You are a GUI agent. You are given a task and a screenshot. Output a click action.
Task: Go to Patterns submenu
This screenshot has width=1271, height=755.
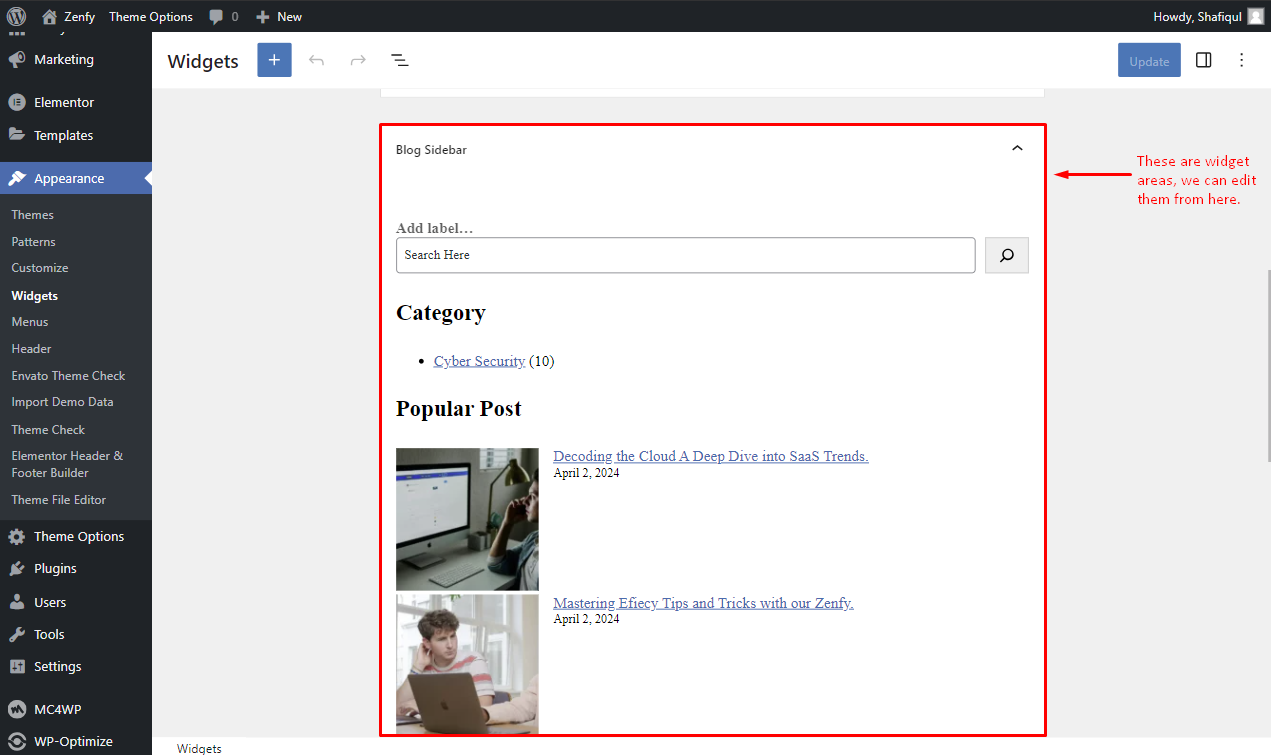[34, 242]
